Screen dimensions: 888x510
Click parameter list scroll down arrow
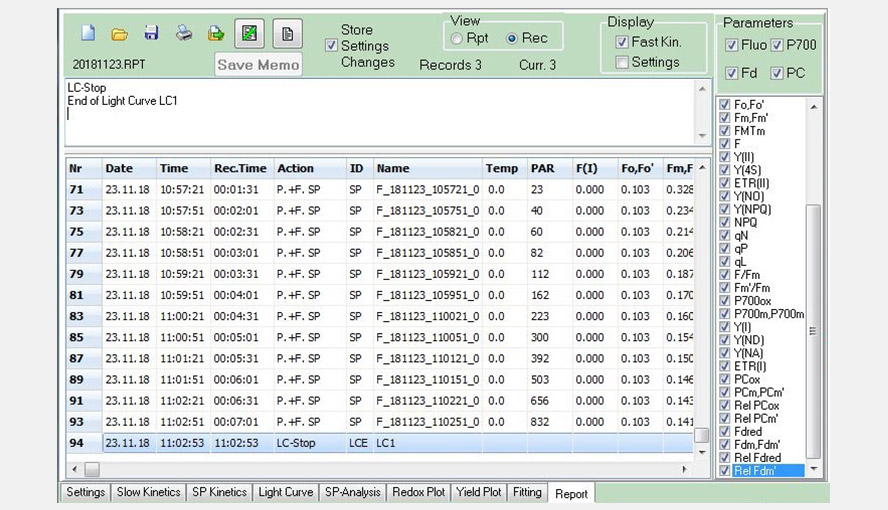pyautogui.click(x=814, y=469)
